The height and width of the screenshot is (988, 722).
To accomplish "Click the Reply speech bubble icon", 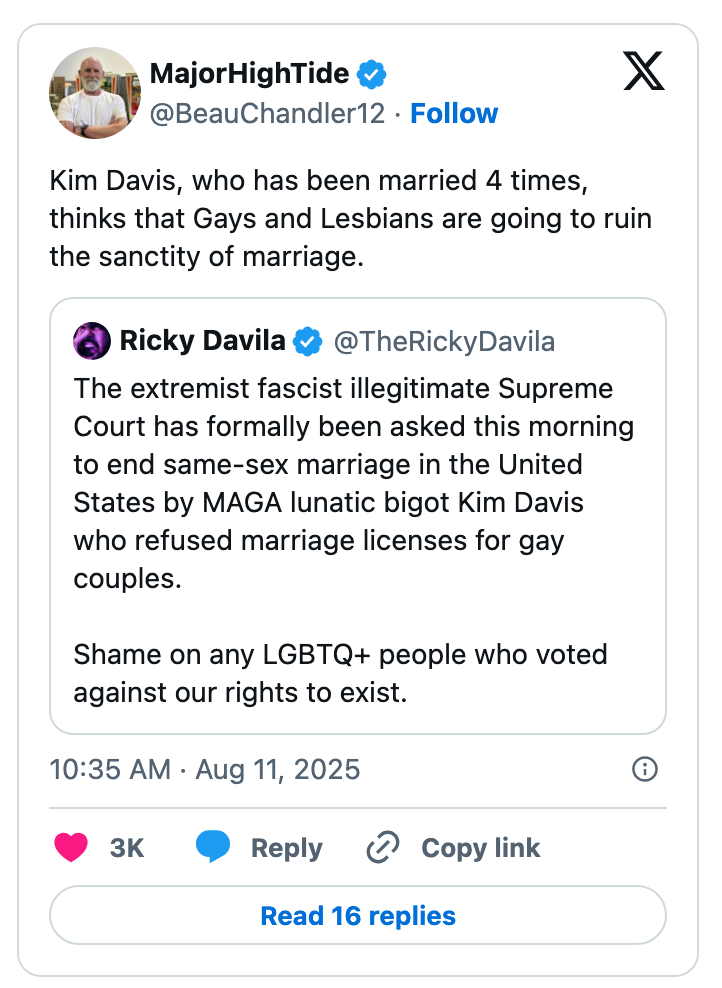I will pyautogui.click(x=213, y=847).
